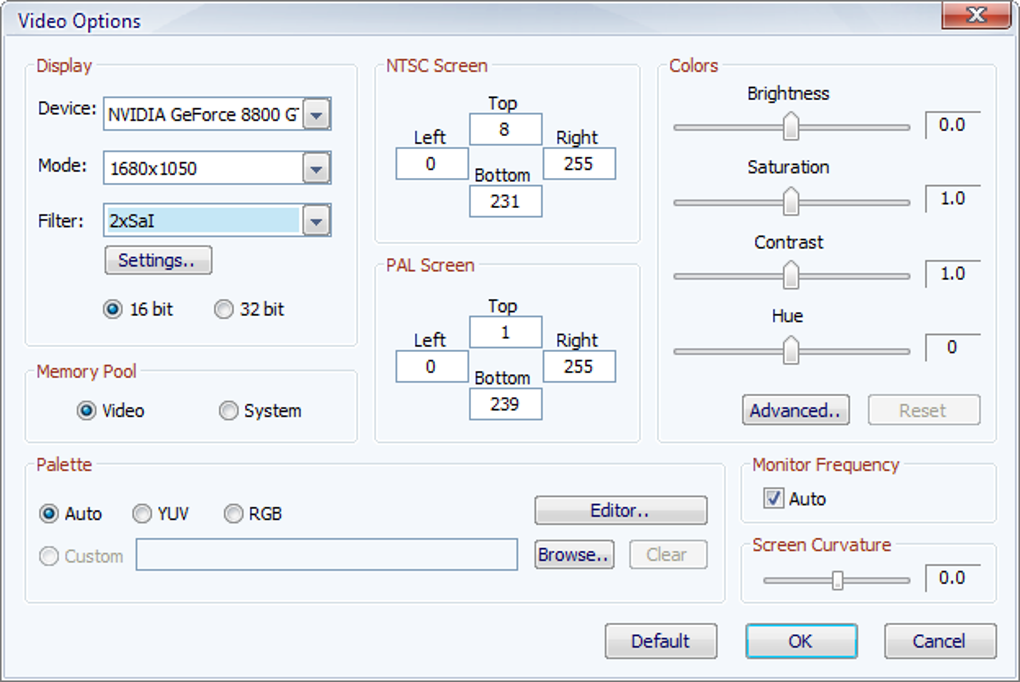This screenshot has width=1020, height=682.
Task: Click PAL Screen Left input field
Action: coord(432,366)
